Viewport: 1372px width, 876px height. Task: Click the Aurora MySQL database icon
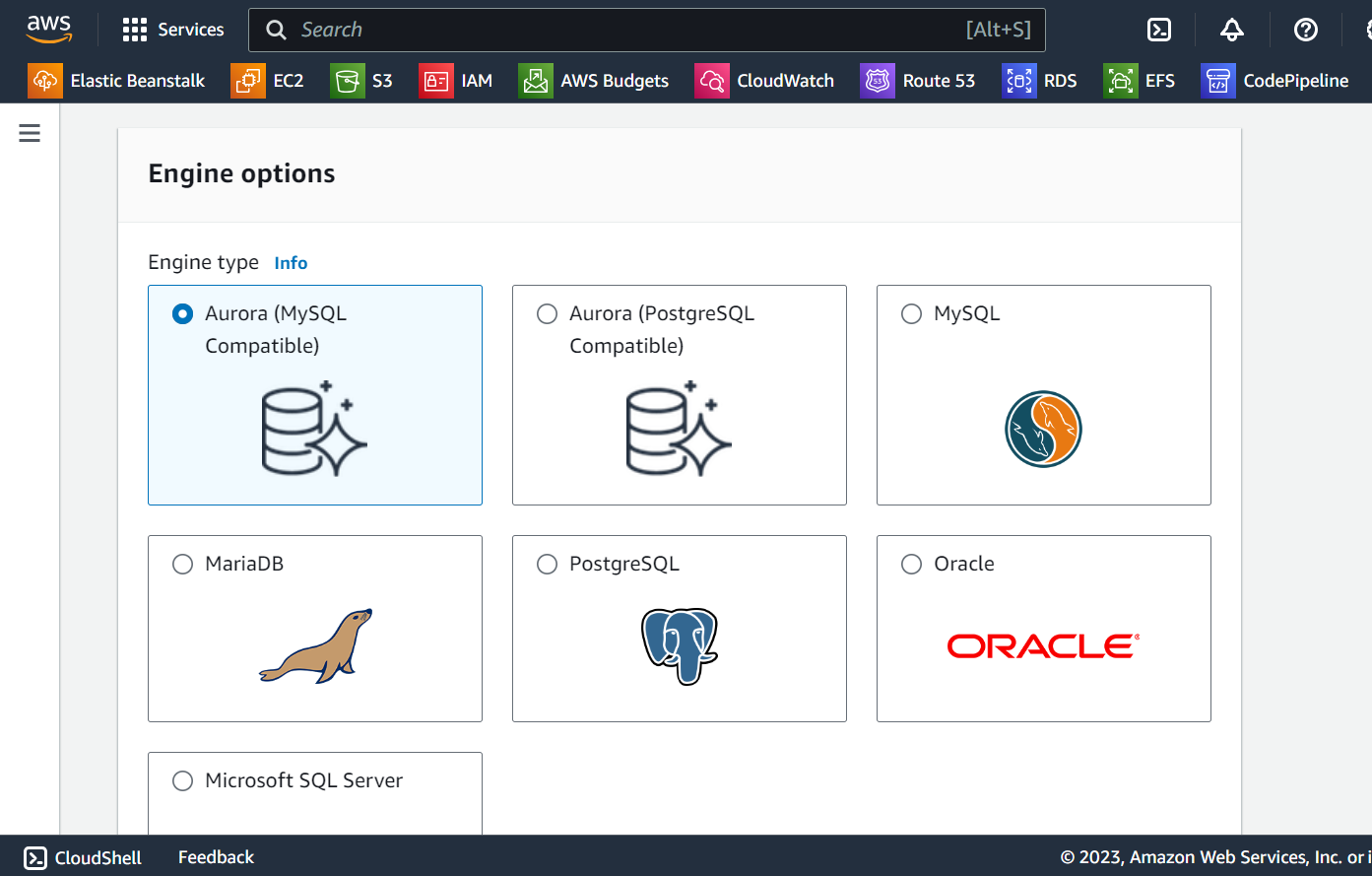[x=314, y=429]
